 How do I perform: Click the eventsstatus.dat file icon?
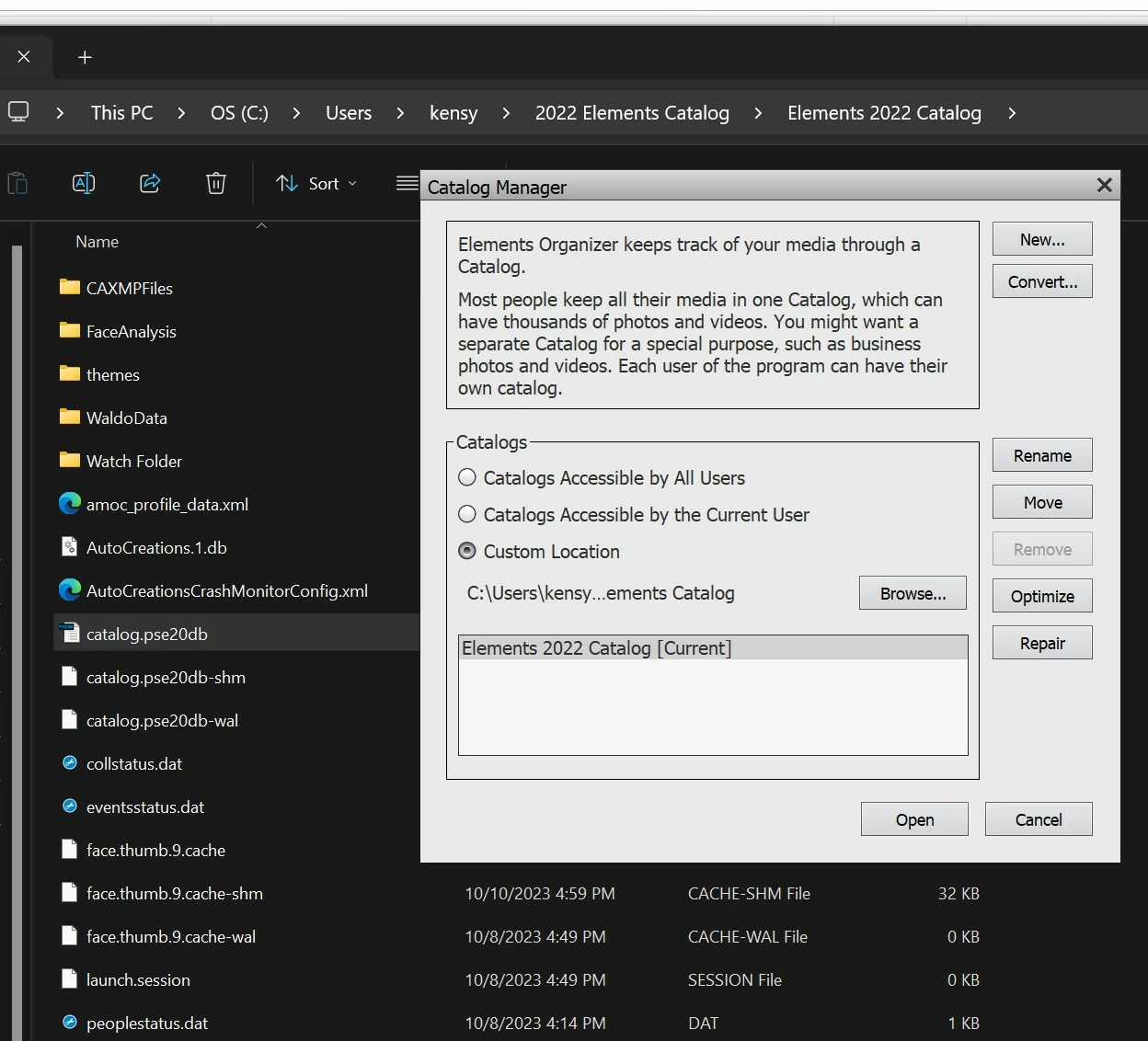pyautogui.click(x=70, y=806)
